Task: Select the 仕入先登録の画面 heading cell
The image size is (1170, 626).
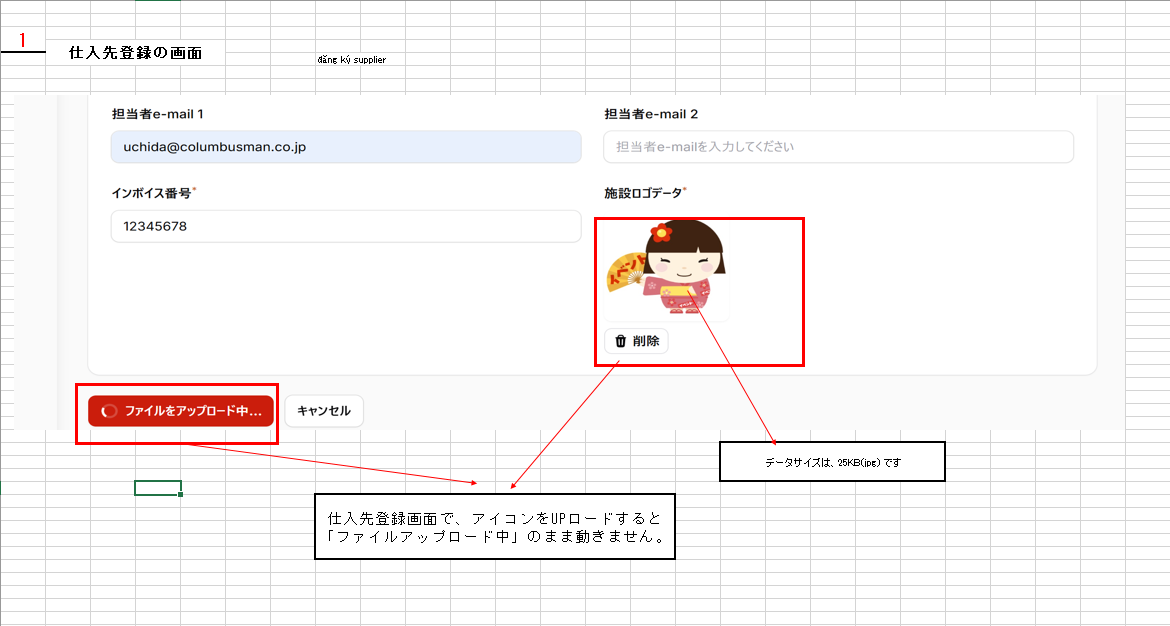Action: [135, 53]
